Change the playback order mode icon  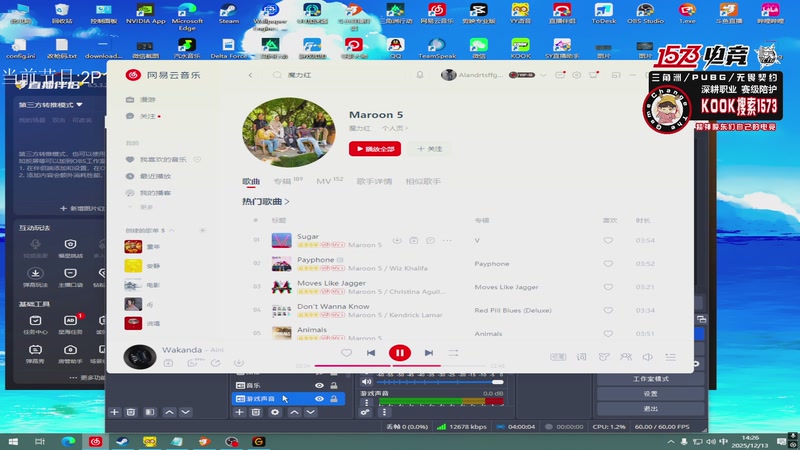[453, 353]
